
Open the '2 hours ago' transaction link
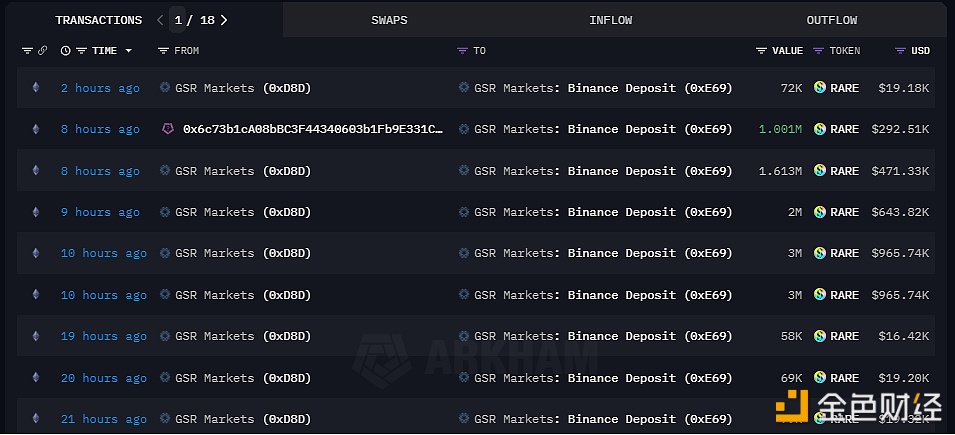click(x=100, y=88)
